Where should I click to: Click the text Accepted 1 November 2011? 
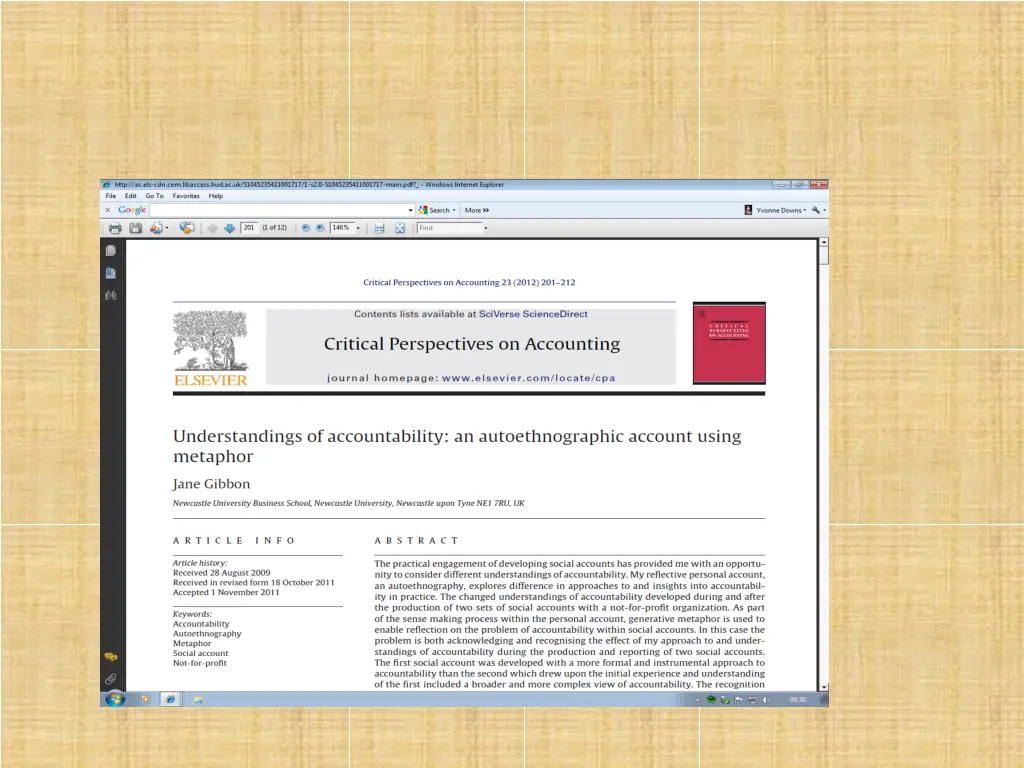(226, 592)
